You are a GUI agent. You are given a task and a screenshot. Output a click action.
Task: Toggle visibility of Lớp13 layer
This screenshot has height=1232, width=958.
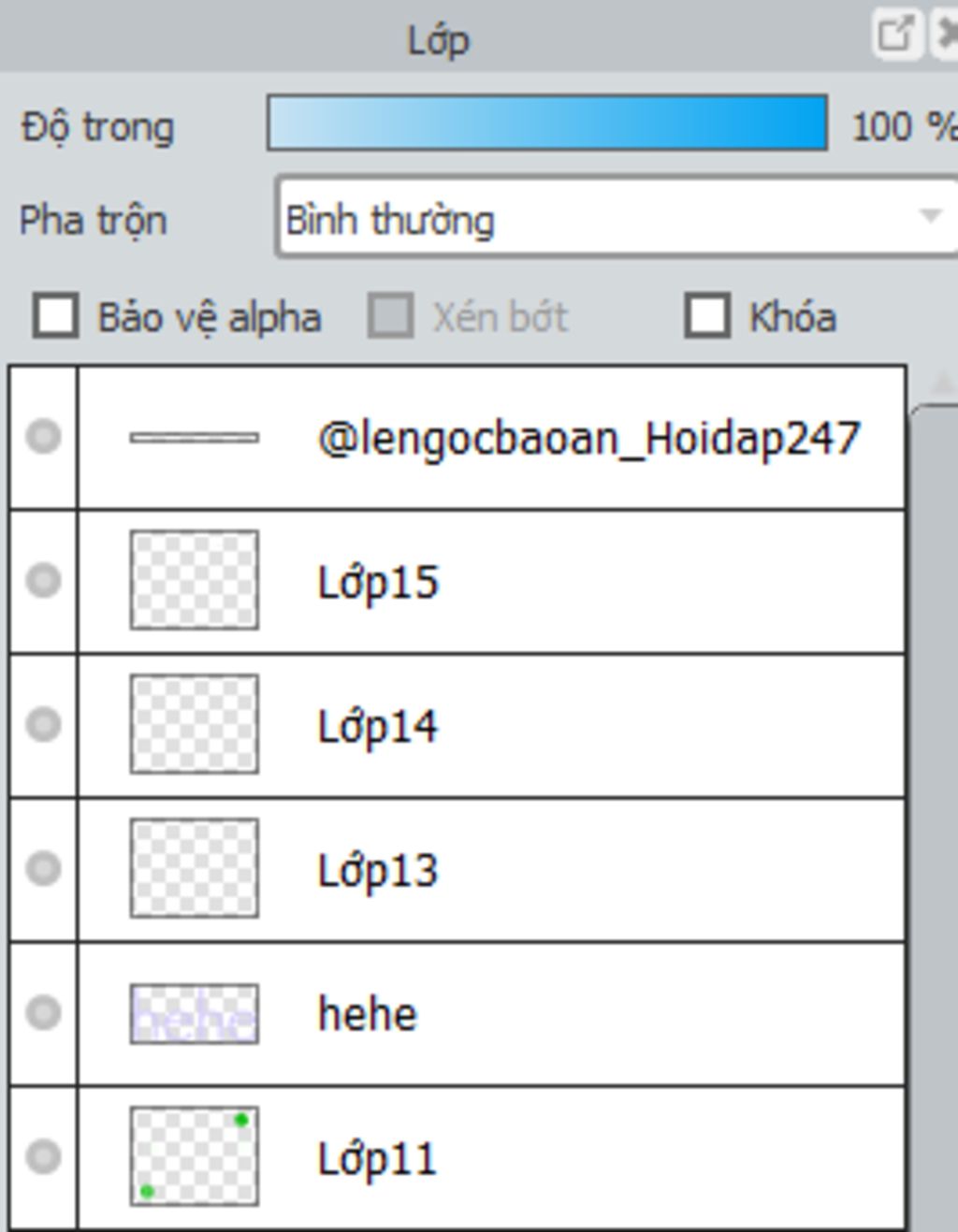[x=43, y=869]
